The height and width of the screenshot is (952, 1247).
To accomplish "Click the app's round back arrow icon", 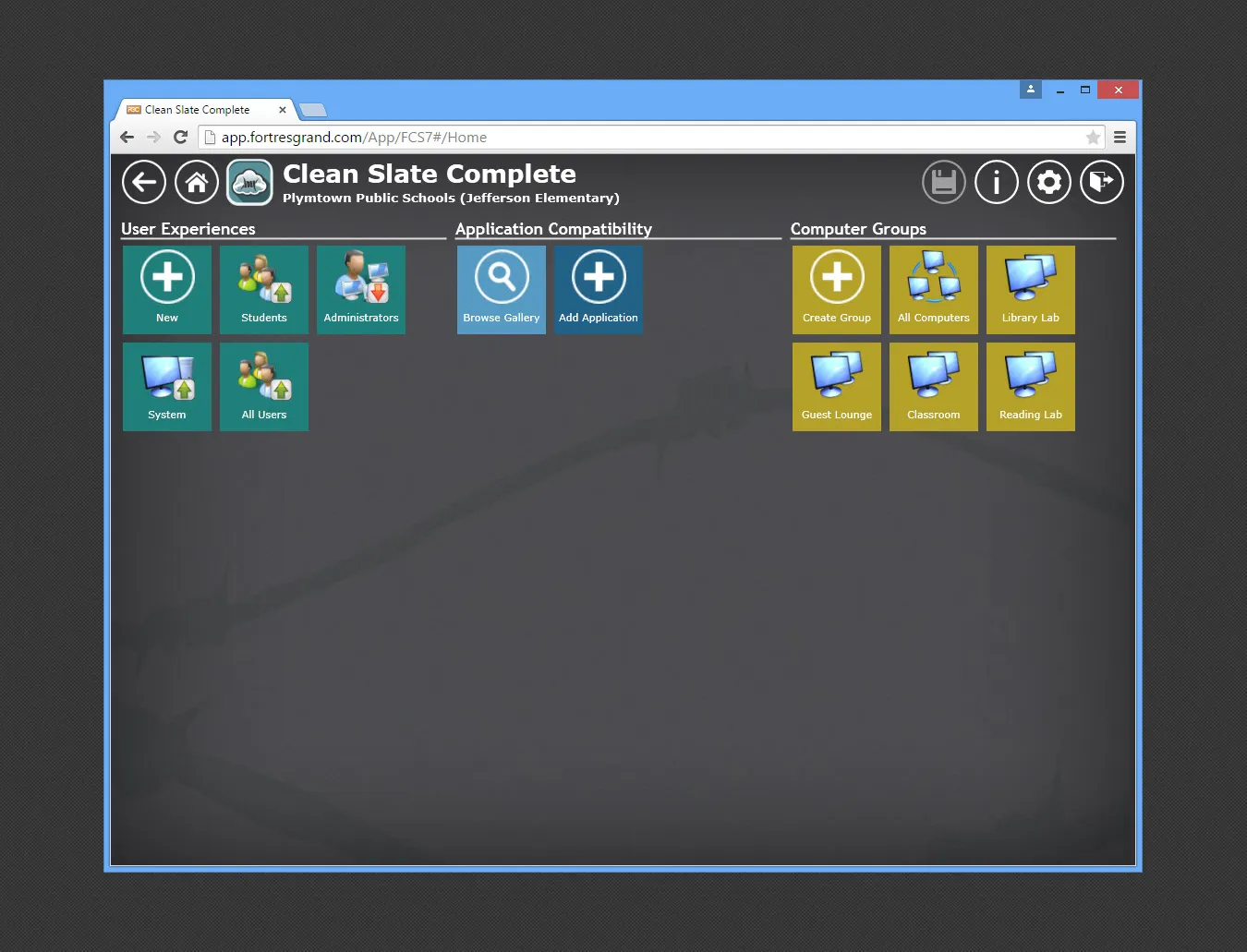I will [144, 182].
